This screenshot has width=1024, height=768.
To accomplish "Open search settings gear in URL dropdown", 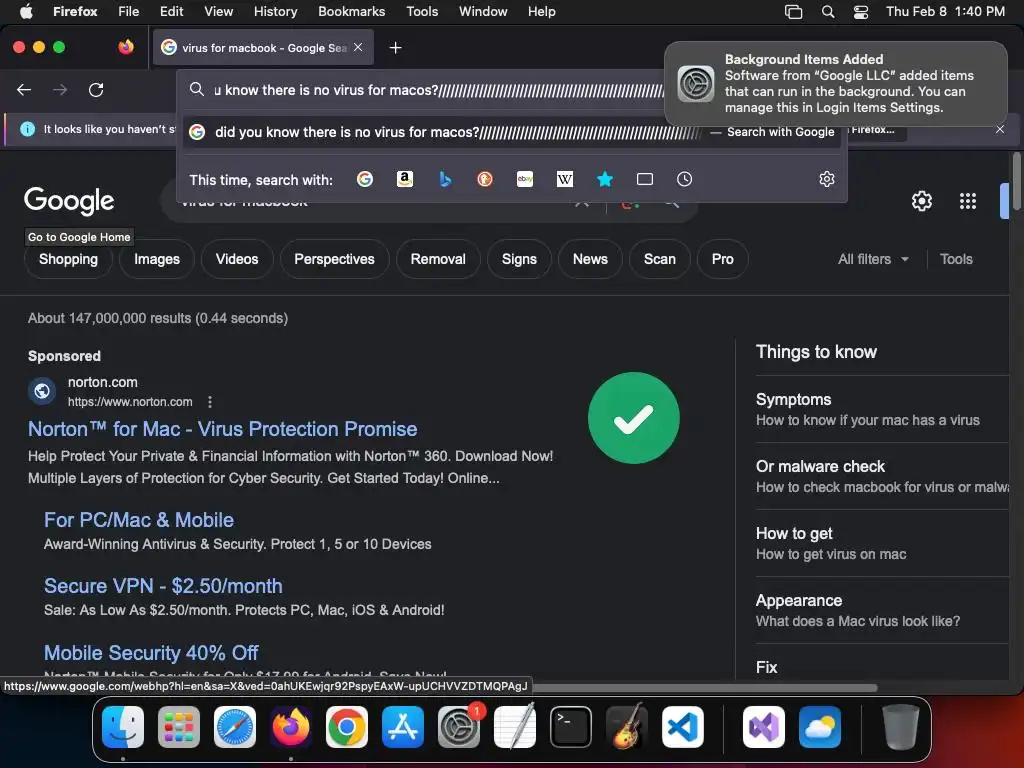I will (x=827, y=179).
